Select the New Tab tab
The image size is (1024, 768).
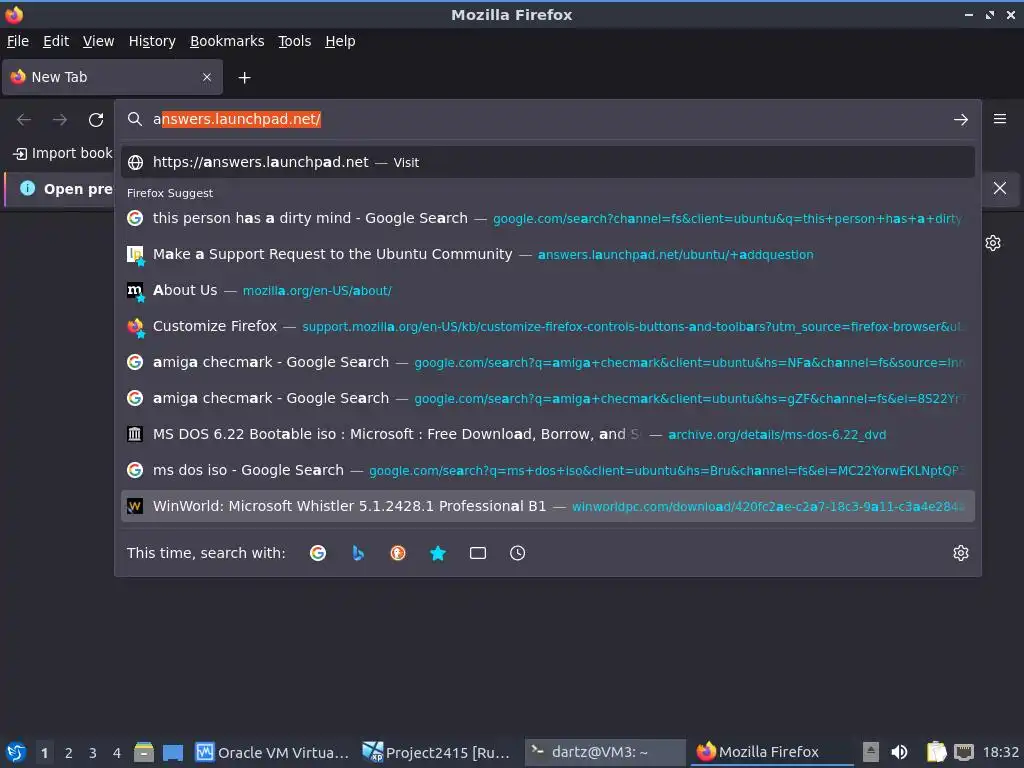pyautogui.click(x=112, y=77)
